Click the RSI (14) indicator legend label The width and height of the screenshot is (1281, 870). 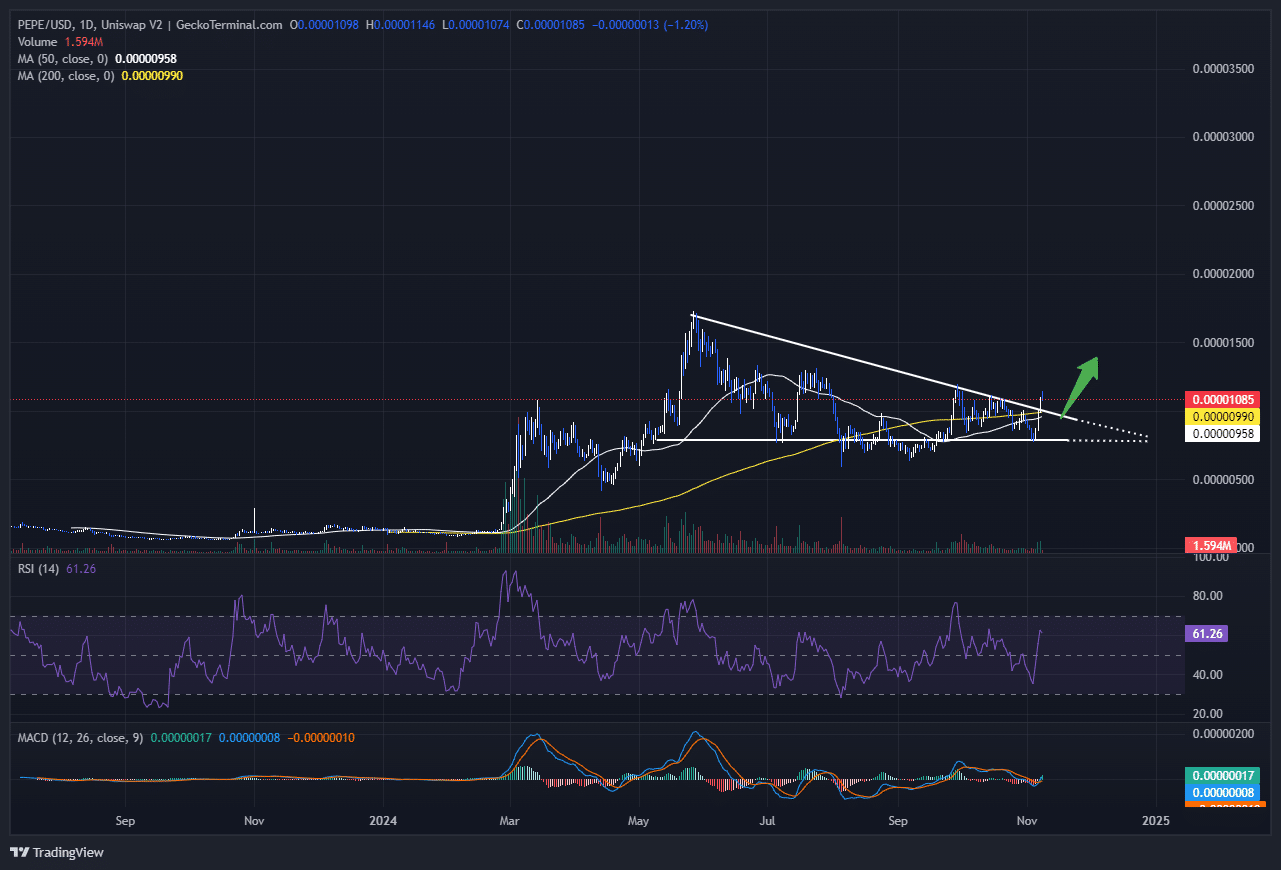click(x=38, y=567)
